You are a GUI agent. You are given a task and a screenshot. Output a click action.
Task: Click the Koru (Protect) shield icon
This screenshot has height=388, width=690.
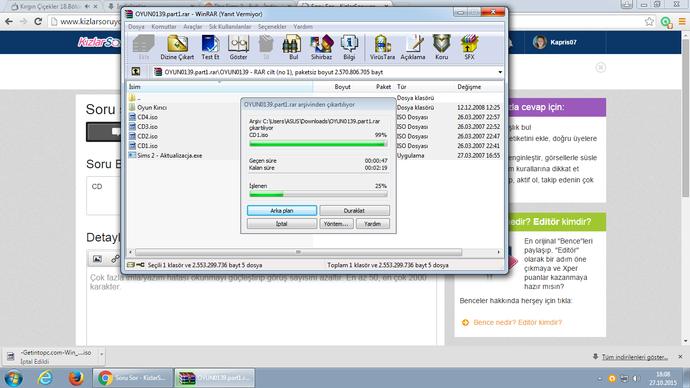[441, 48]
